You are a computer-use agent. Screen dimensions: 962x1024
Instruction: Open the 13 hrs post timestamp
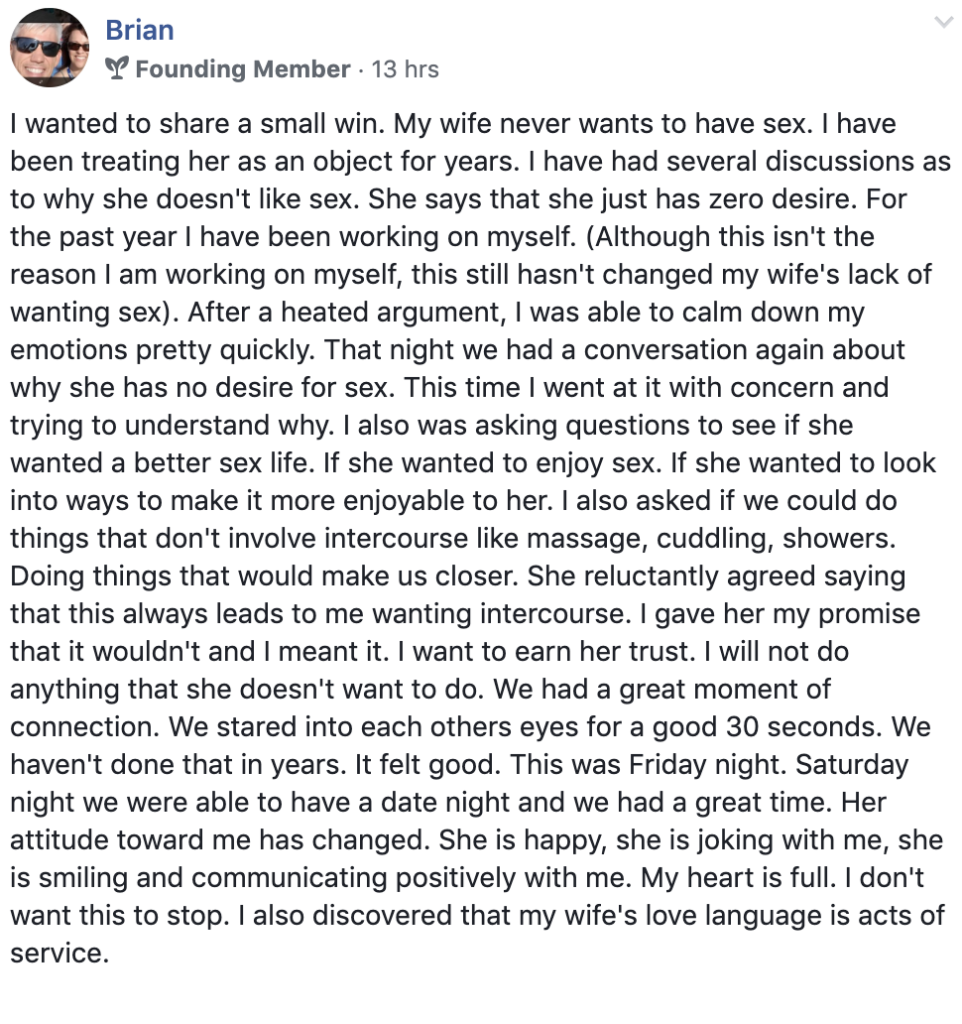(x=405, y=69)
